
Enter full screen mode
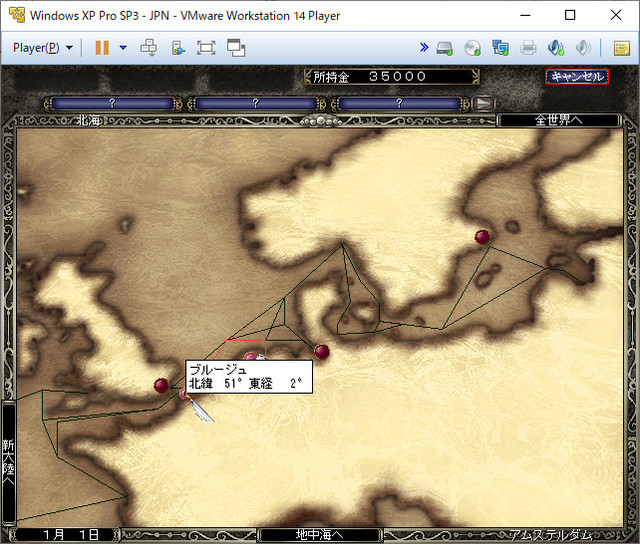point(206,48)
